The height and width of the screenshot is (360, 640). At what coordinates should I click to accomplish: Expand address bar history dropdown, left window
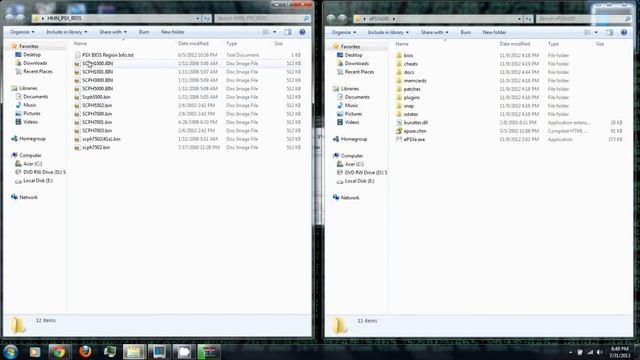(198, 18)
